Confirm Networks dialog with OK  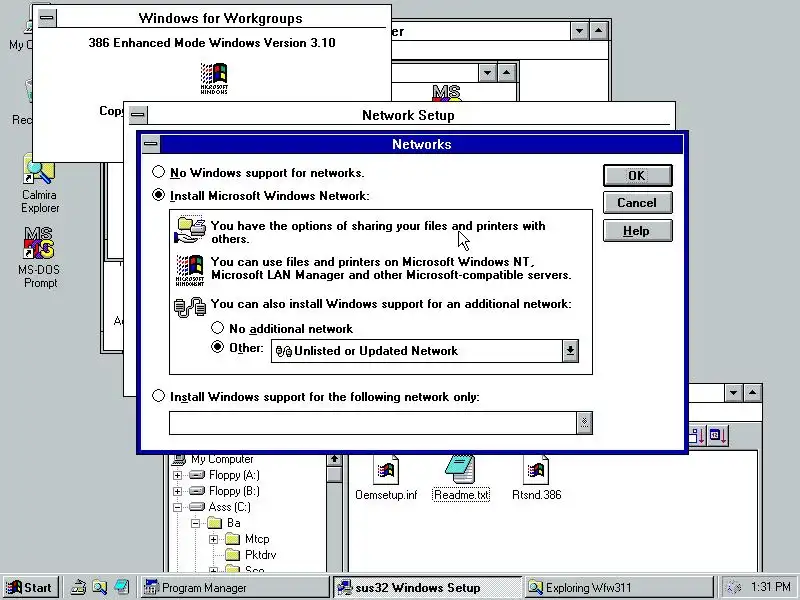click(x=637, y=176)
